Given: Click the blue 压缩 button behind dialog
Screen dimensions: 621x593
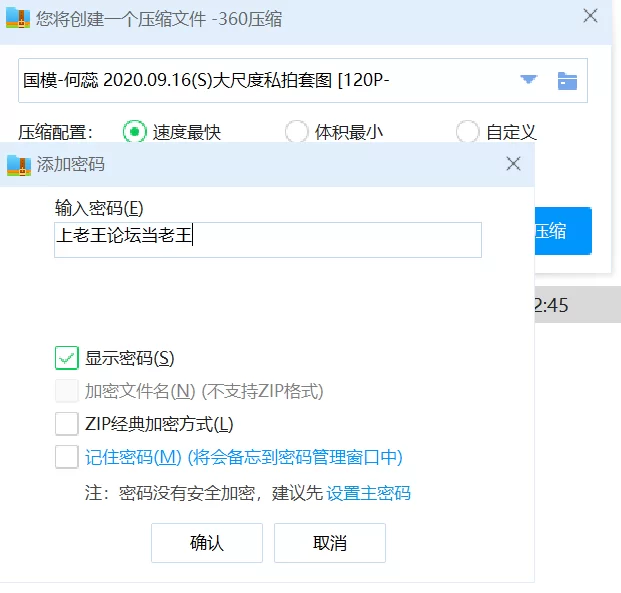Looking at the screenshot, I should click(x=563, y=231).
